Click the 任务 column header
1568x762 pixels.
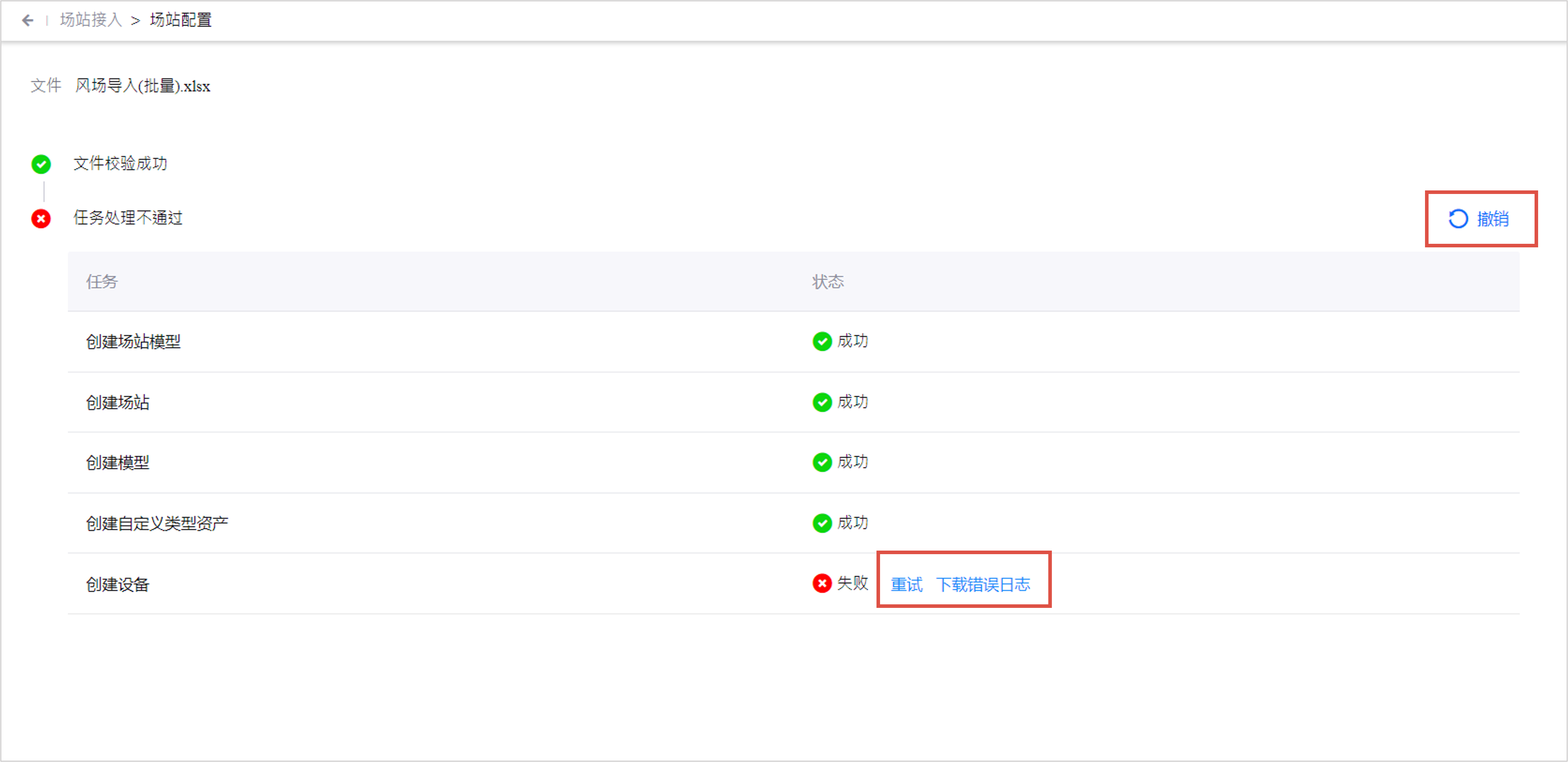(x=102, y=282)
